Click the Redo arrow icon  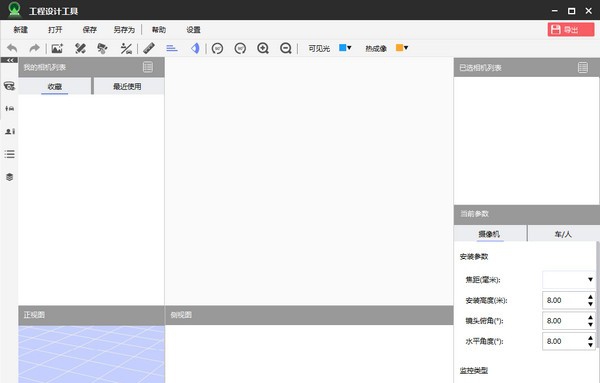34,48
